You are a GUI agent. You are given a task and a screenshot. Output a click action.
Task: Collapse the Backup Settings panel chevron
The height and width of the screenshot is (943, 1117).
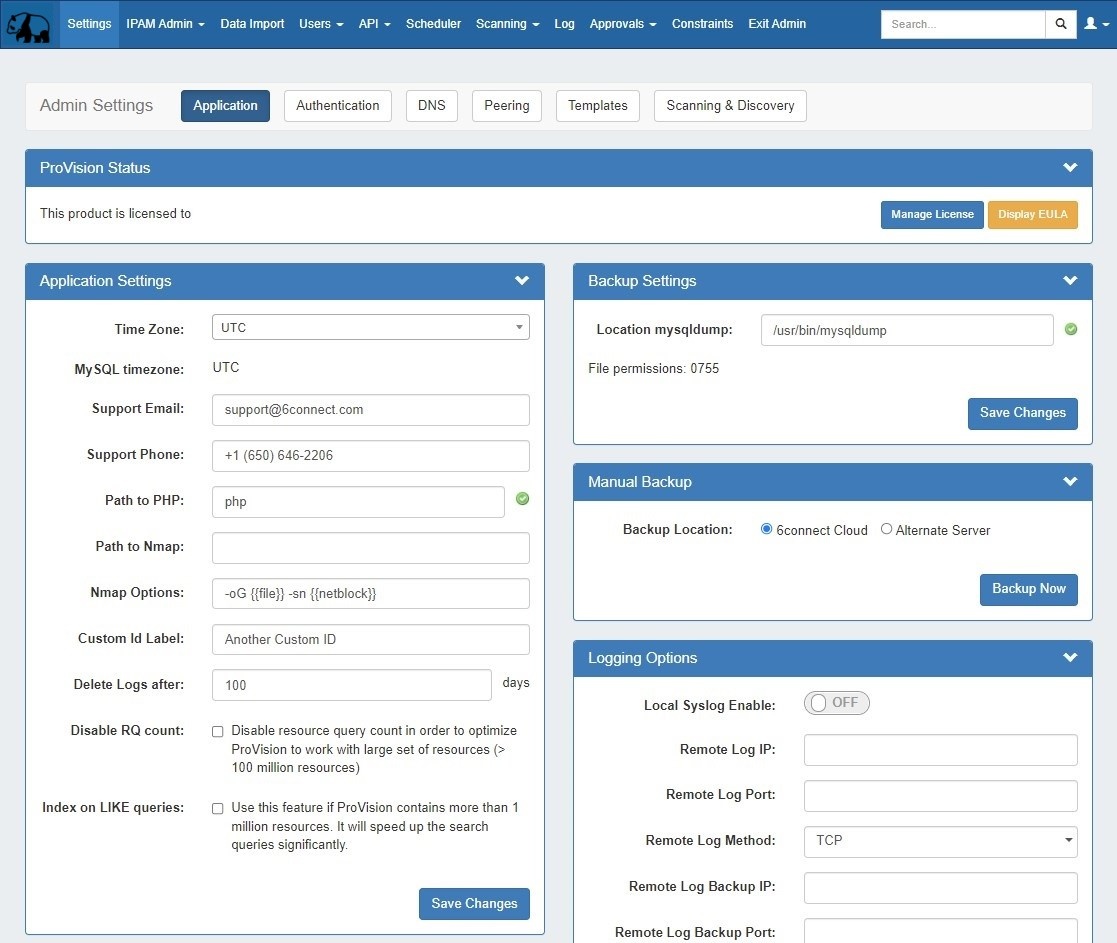pos(1070,281)
